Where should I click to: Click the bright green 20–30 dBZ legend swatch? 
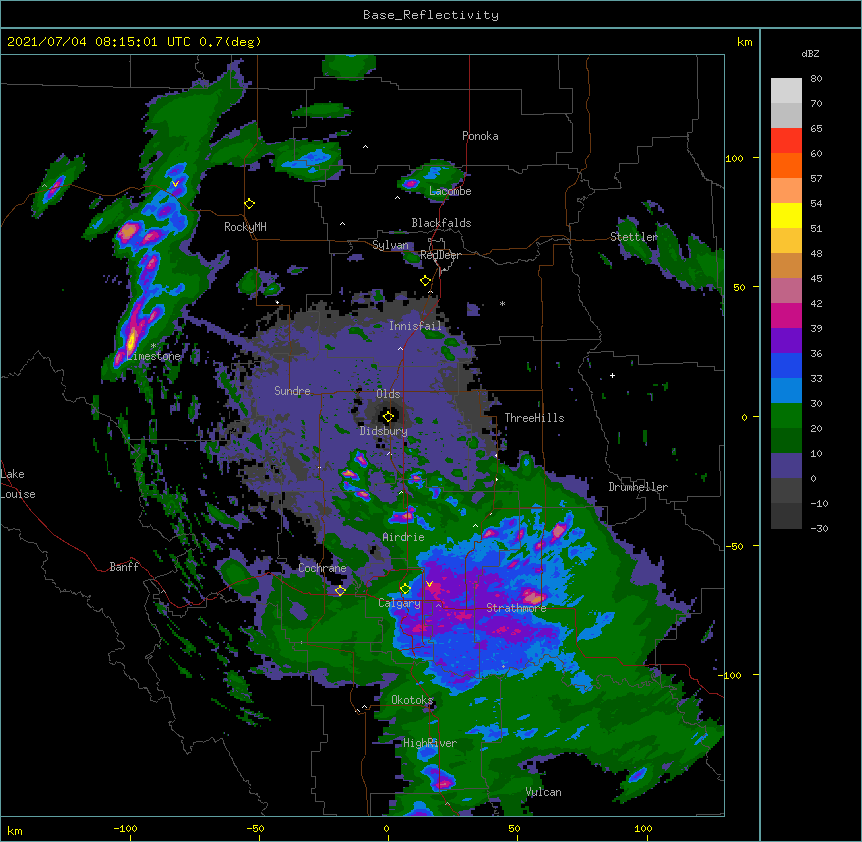click(786, 416)
